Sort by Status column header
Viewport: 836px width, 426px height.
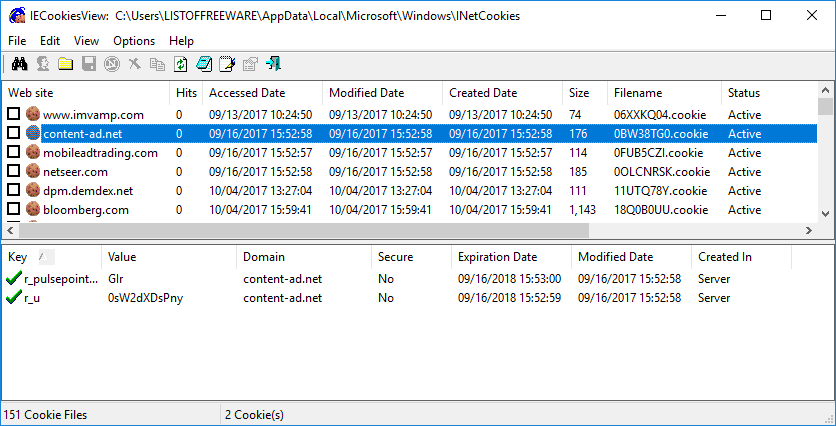pyautogui.click(x=769, y=93)
